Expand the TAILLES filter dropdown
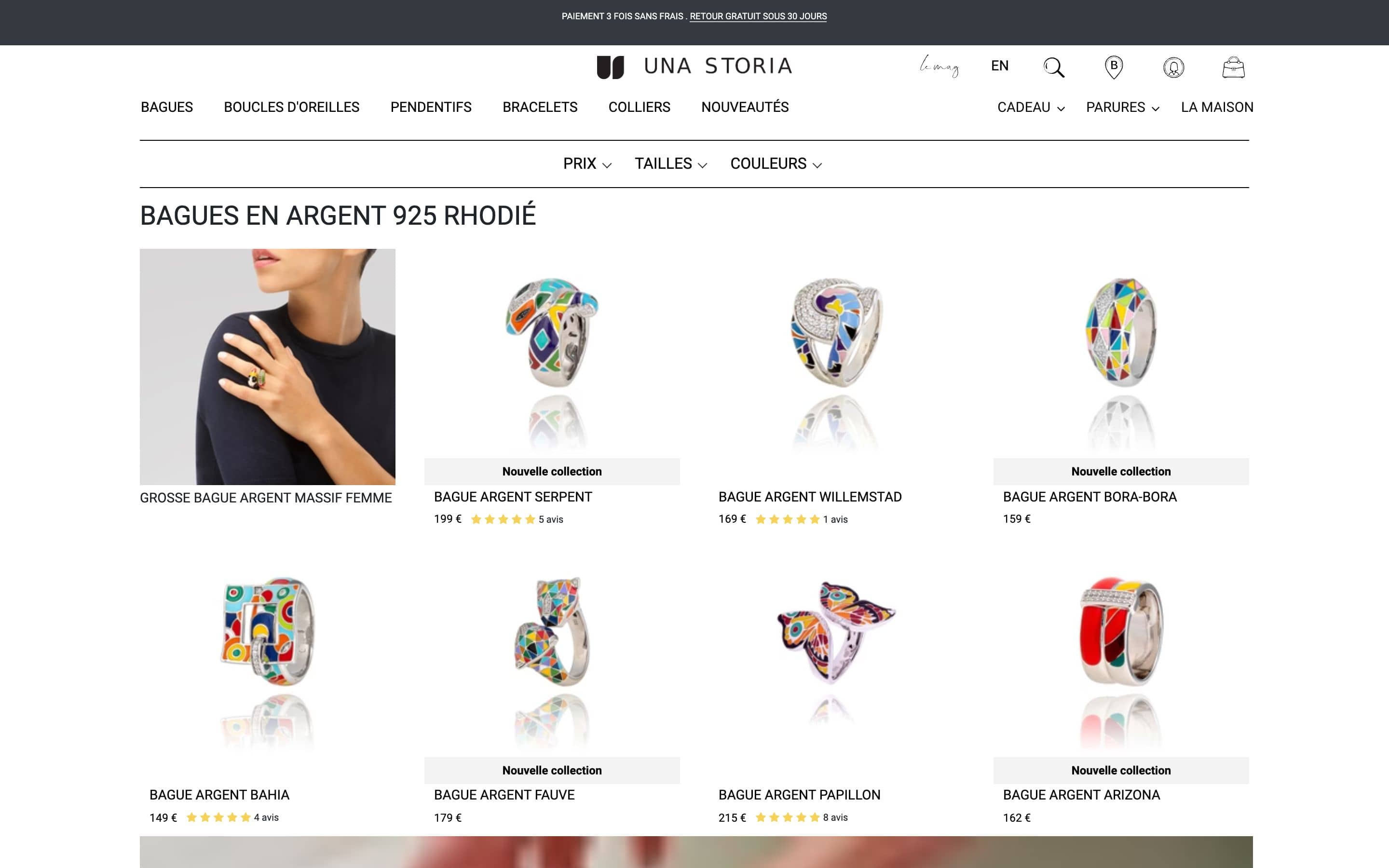1389x868 pixels. coord(670,163)
